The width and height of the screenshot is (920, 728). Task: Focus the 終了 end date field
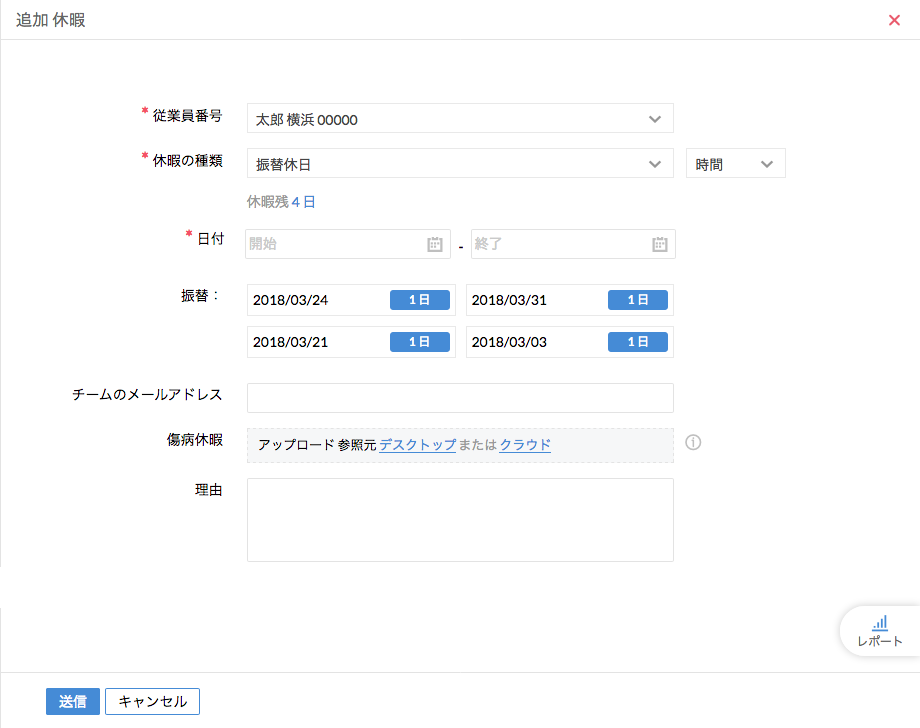[560, 244]
